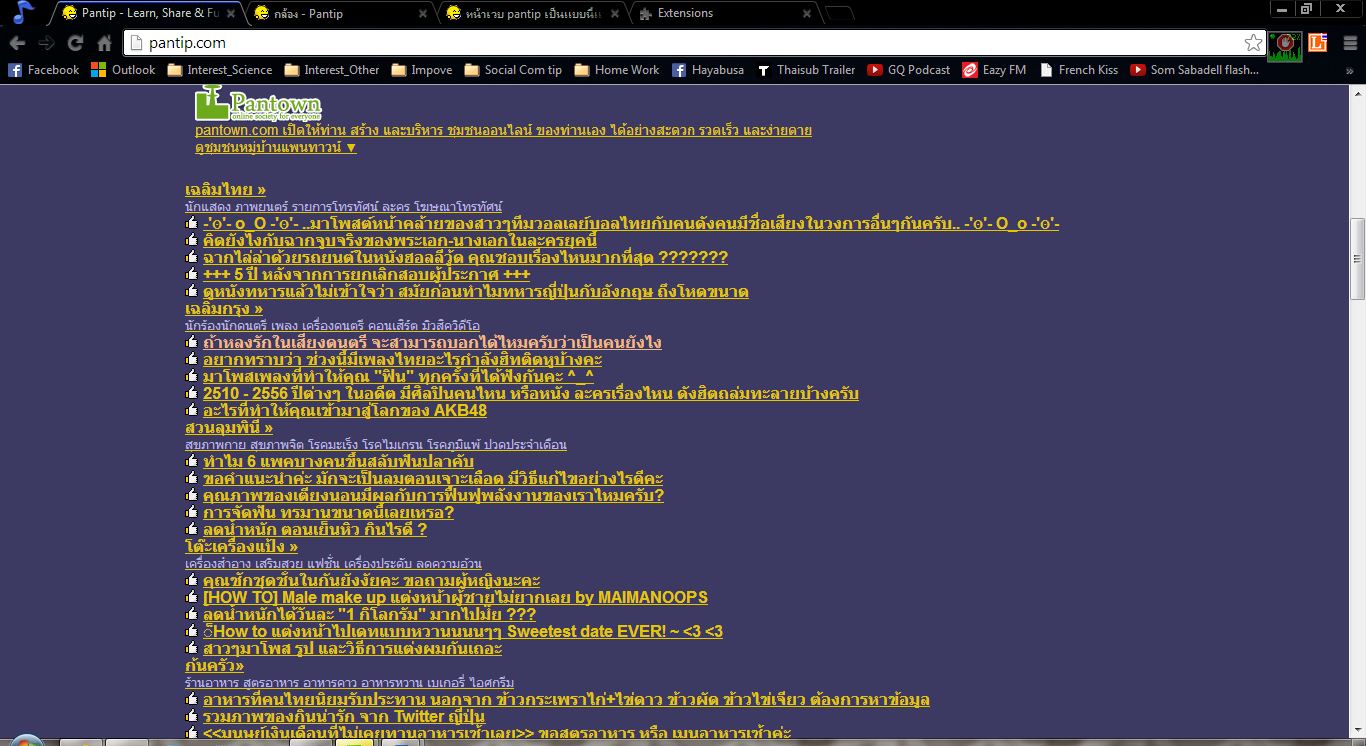Open the 'ลดน้ำหนัก ตอนเย็นหิว กินไรดี ?' topic
Screen dimensions: 1366x746
tap(315, 529)
